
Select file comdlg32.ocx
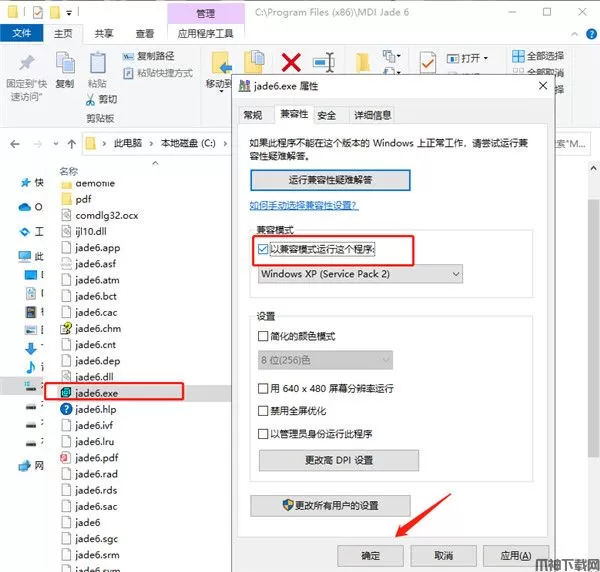click(100, 215)
